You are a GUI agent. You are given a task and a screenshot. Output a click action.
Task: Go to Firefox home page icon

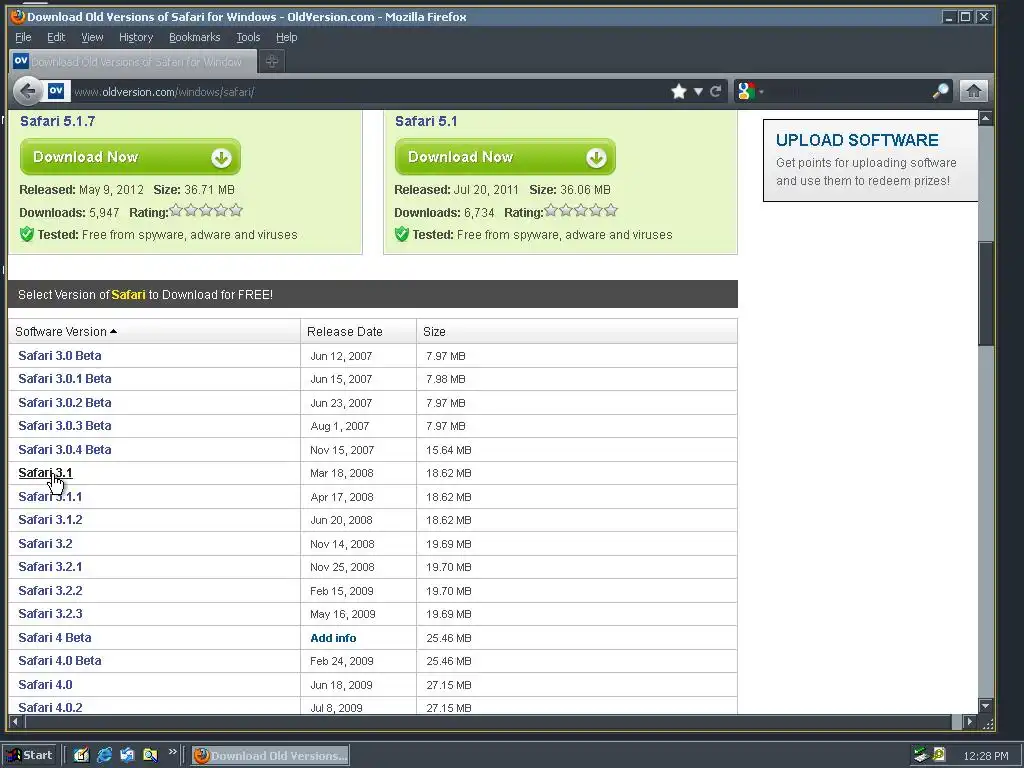pyautogui.click(x=974, y=91)
